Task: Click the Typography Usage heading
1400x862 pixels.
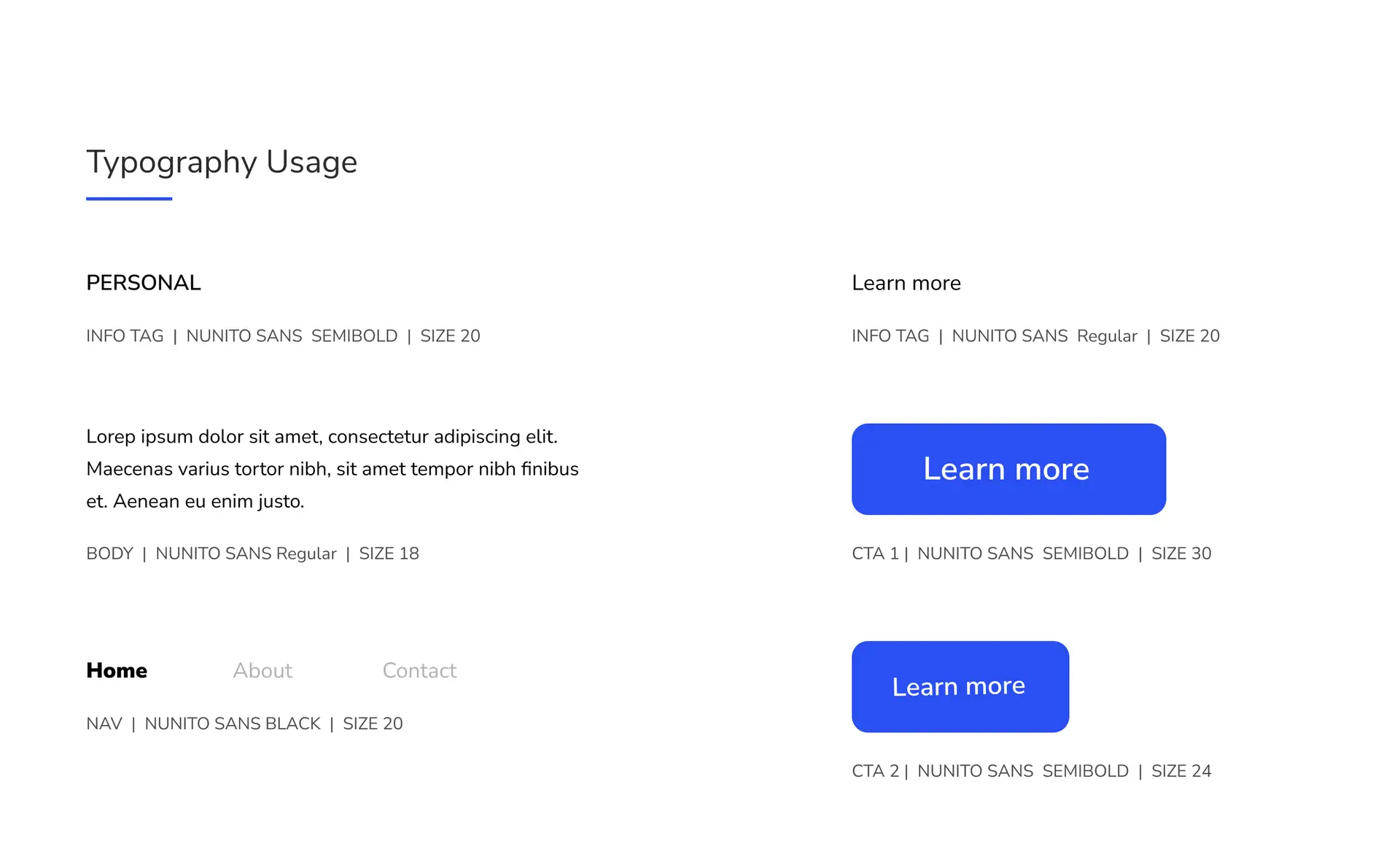Action: click(x=222, y=162)
